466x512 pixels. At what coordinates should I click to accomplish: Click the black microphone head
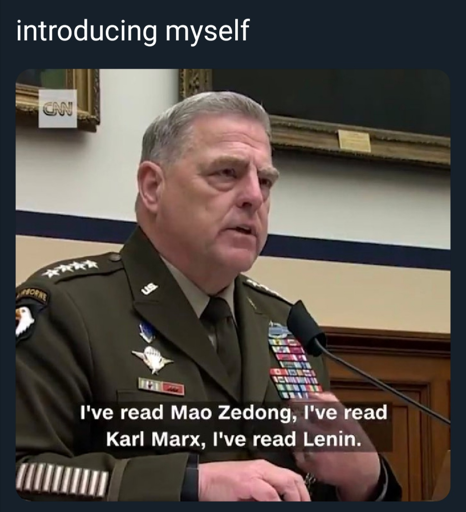coord(306,329)
